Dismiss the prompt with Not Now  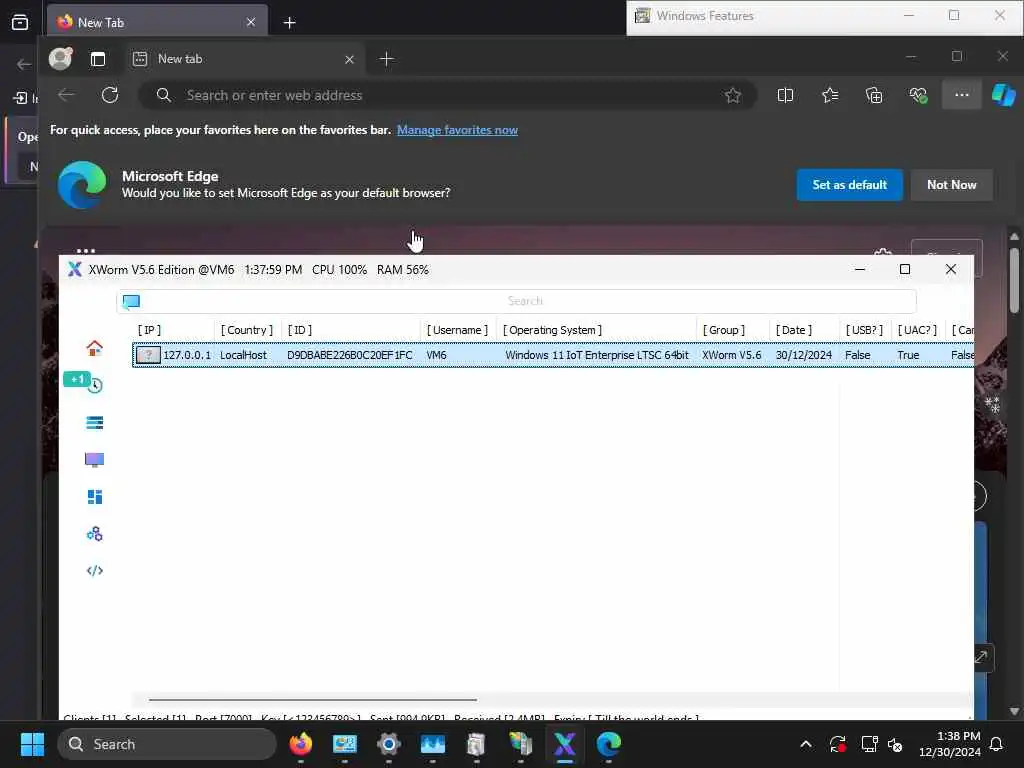tap(952, 185)
